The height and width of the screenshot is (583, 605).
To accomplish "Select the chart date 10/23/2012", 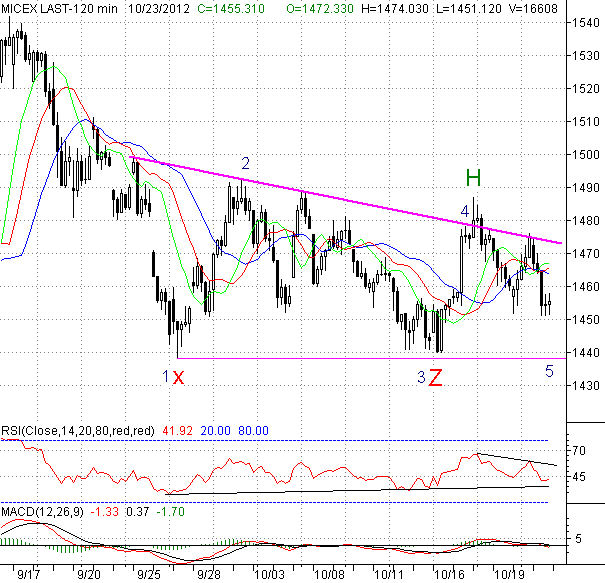I will [159, 8].
